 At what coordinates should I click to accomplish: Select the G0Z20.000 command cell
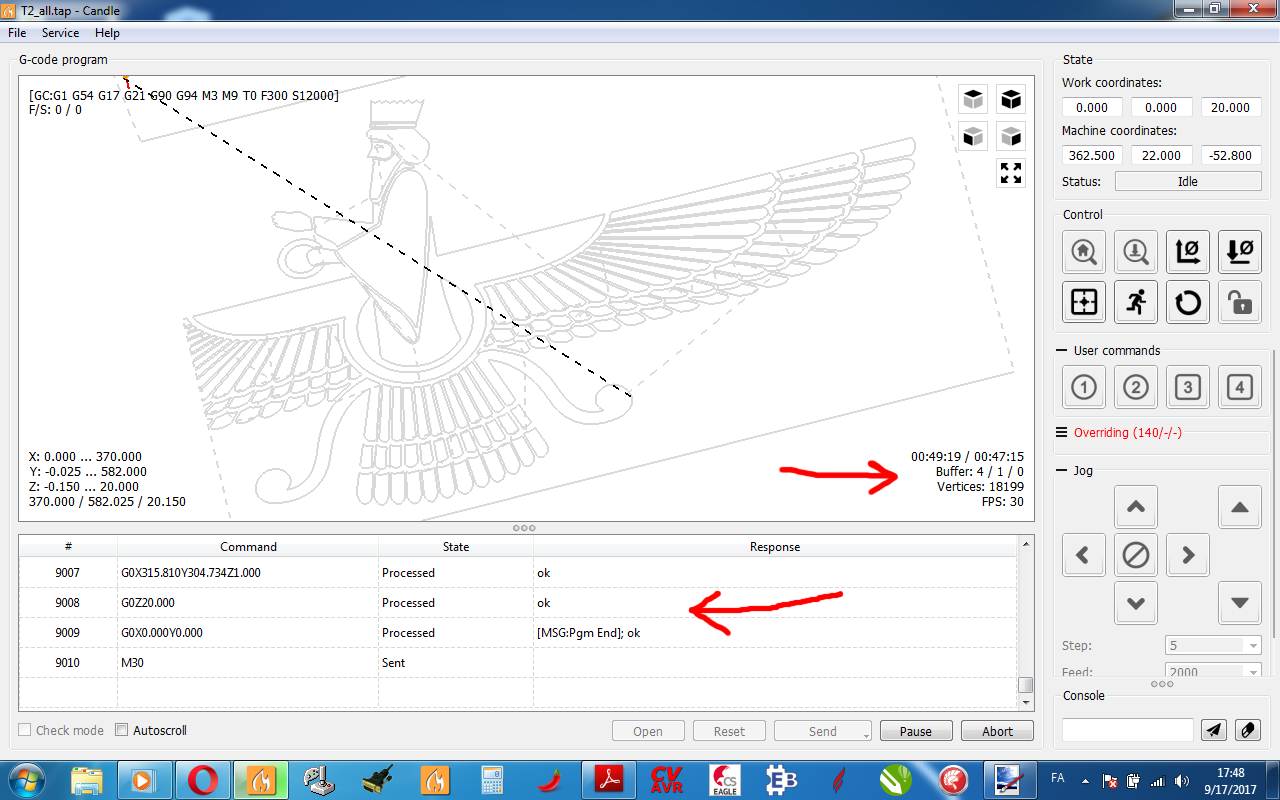(248, 603)
